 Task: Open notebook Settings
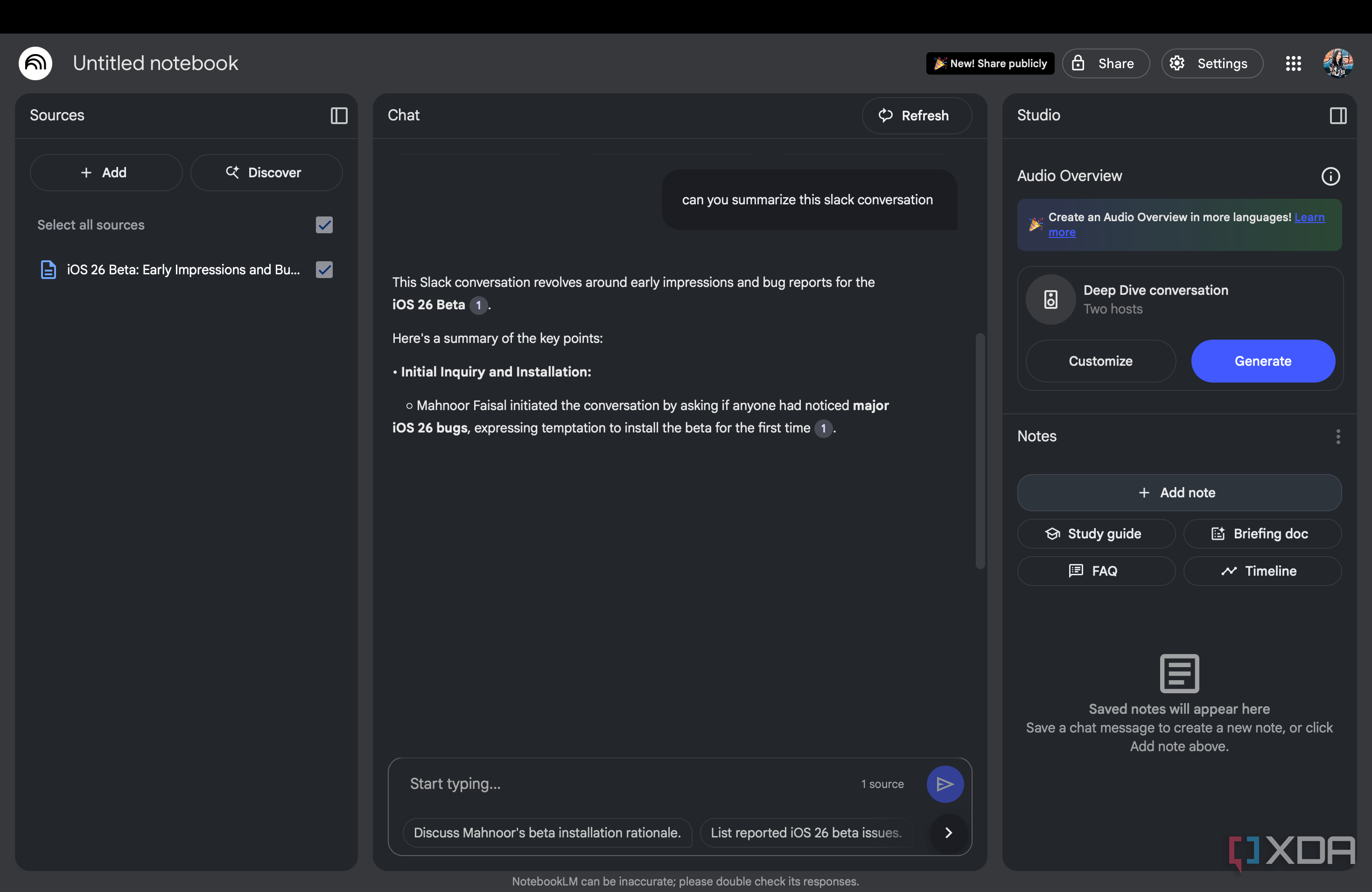(x=1212, y=63)
